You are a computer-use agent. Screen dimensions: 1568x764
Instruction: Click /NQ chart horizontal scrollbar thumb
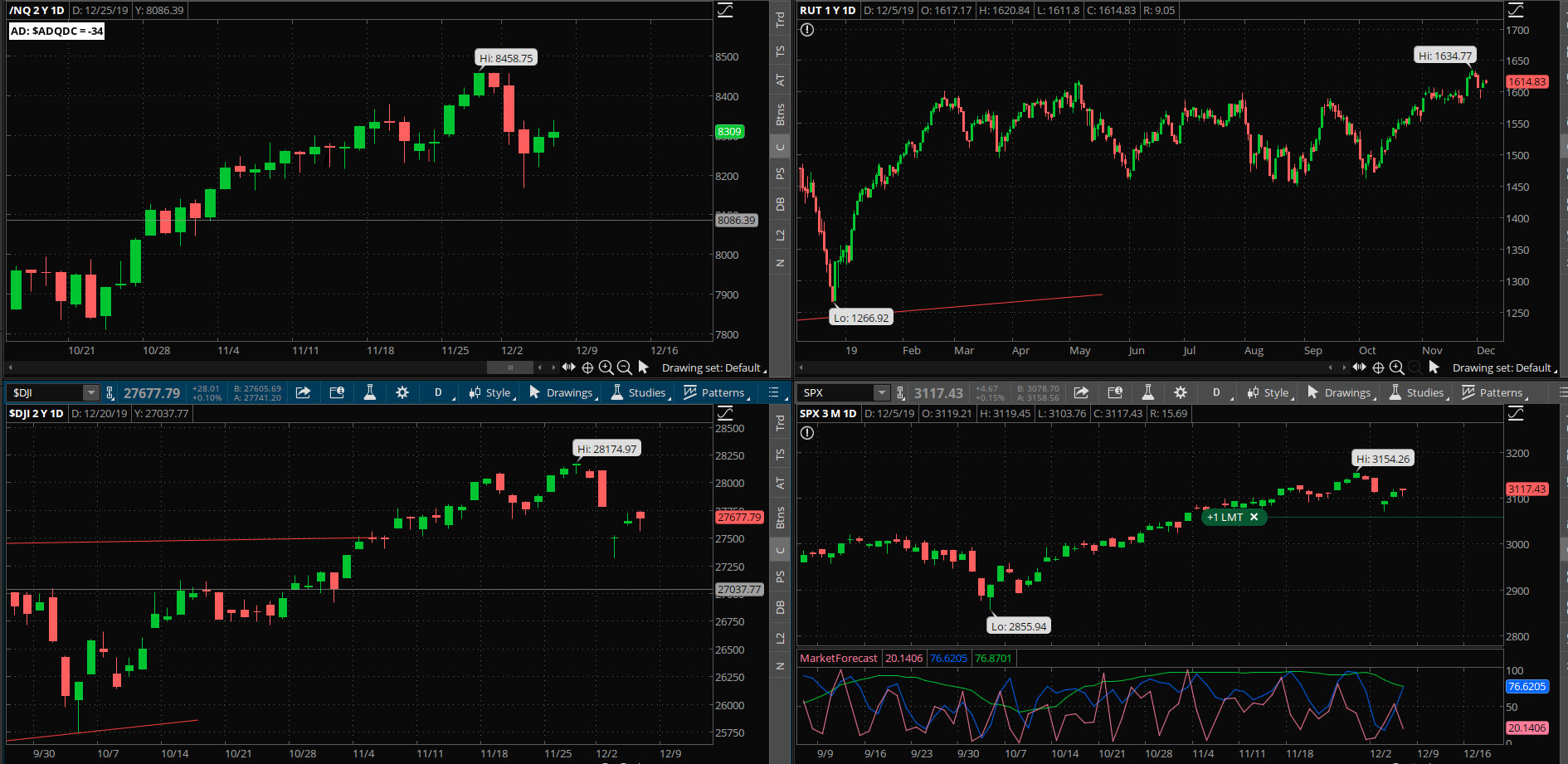(510, 367)
